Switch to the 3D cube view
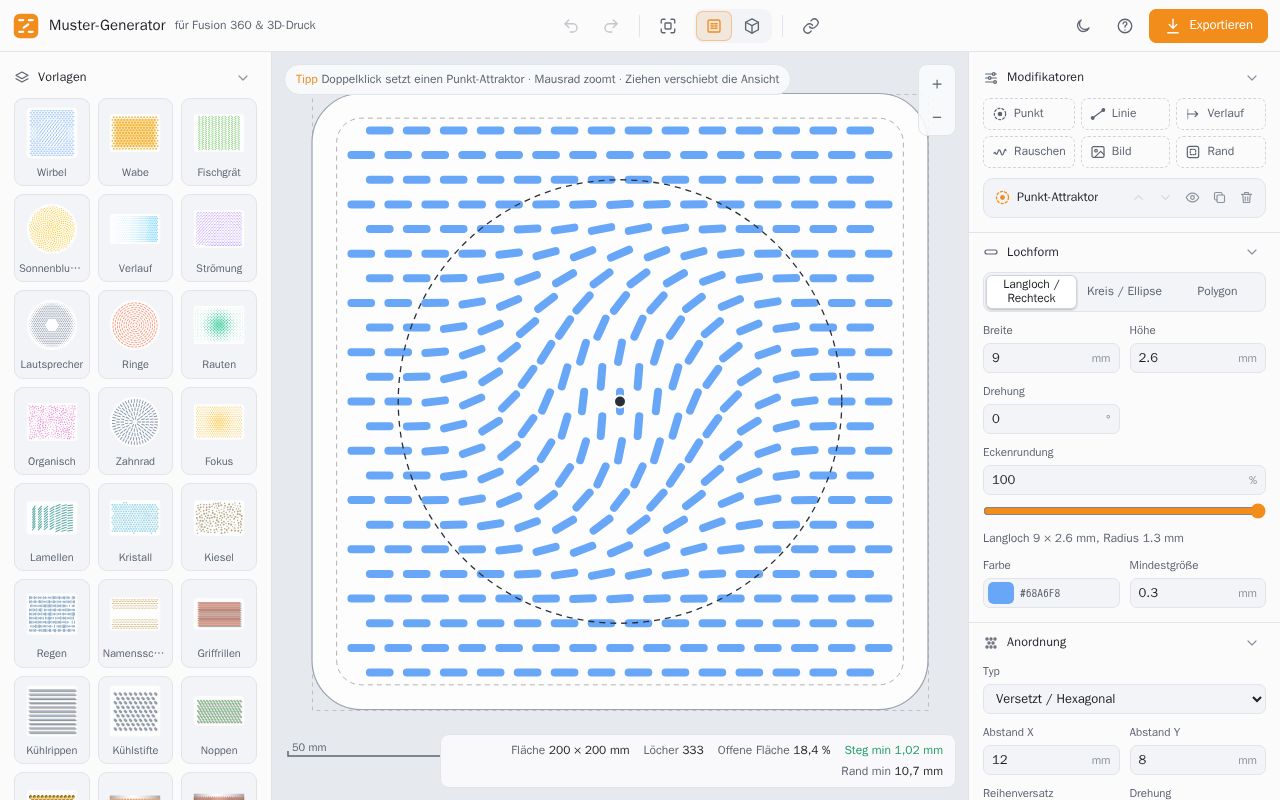The image size is (1280, 800). pos(752,26)
